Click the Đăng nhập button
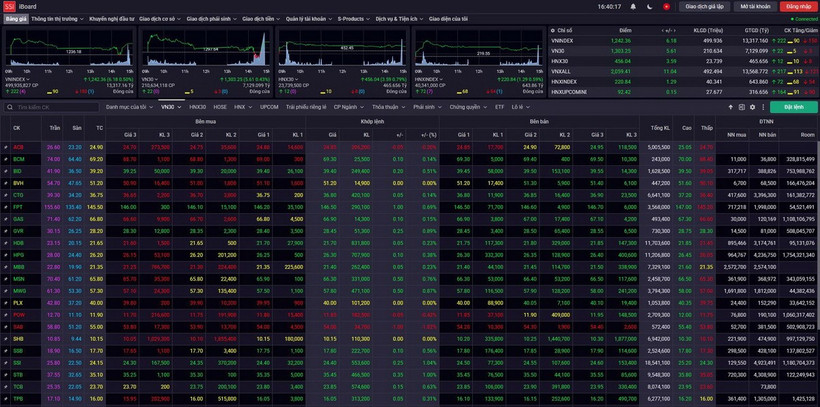 coord(799,6)
